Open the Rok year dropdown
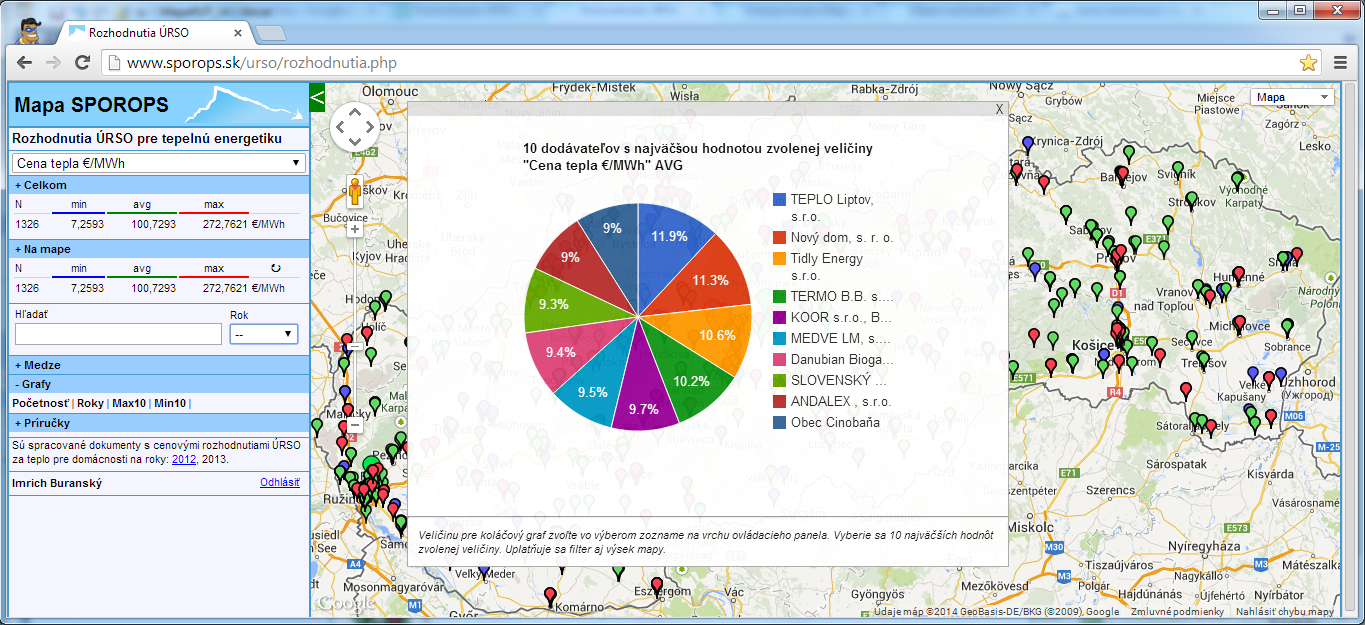Image resolution: width=1365 pixels, height=625 pixels. pos(264,334)
